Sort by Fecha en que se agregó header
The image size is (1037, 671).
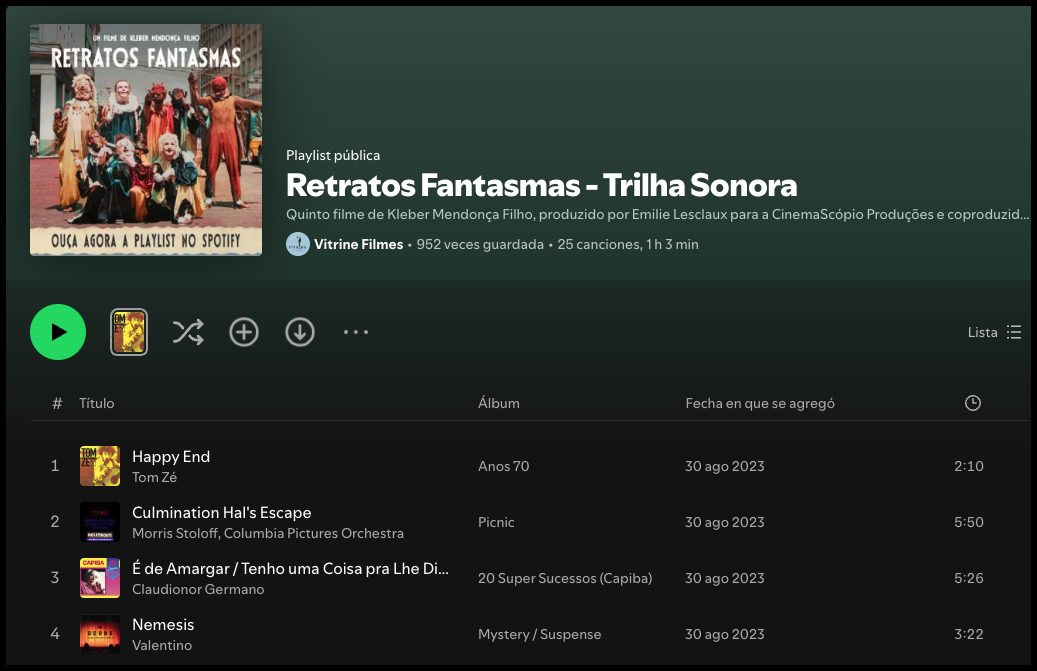(x=760, y=403)
